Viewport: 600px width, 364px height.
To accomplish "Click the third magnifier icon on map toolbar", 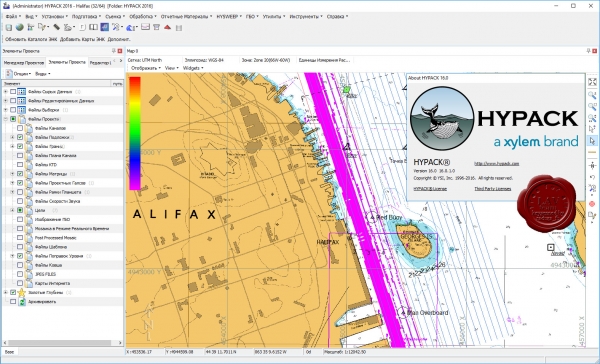I will tap(592, 118).
